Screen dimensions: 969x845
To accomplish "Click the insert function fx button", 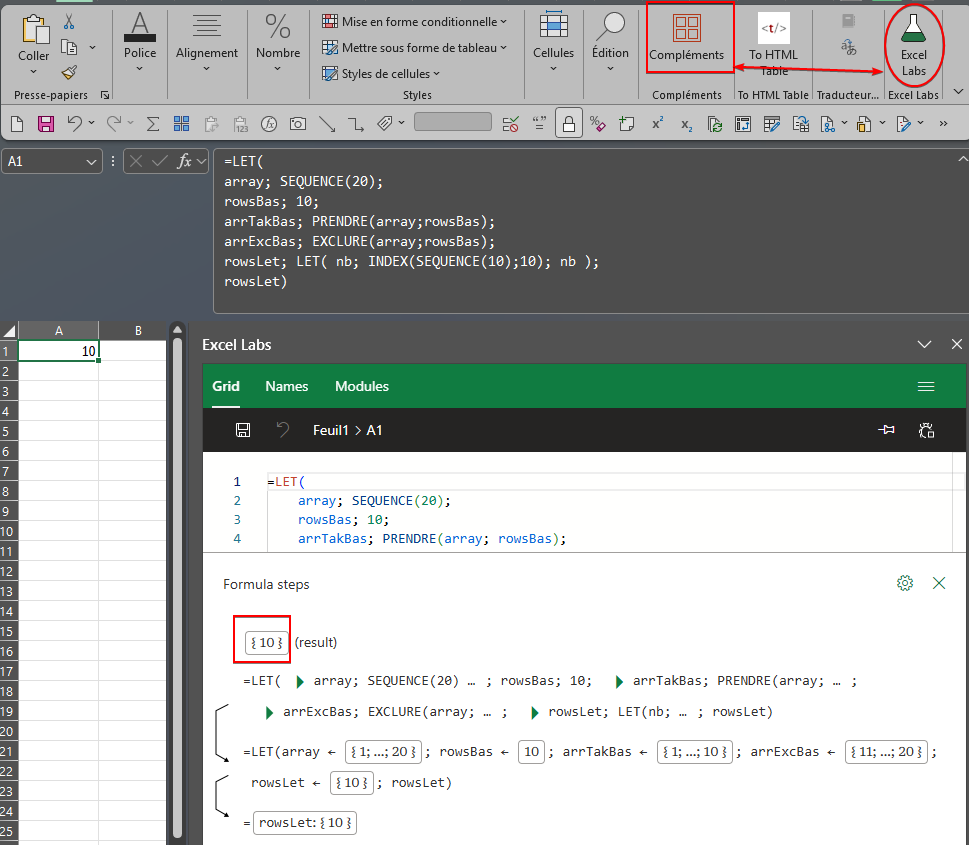I will [184, 161].
